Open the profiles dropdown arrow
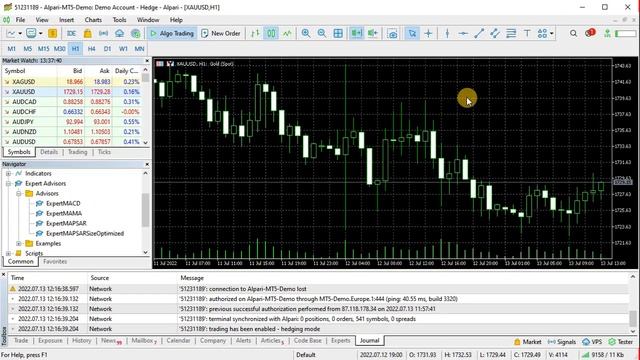The height and width of the screenshot is (360, 640). [x=40, y=33]
